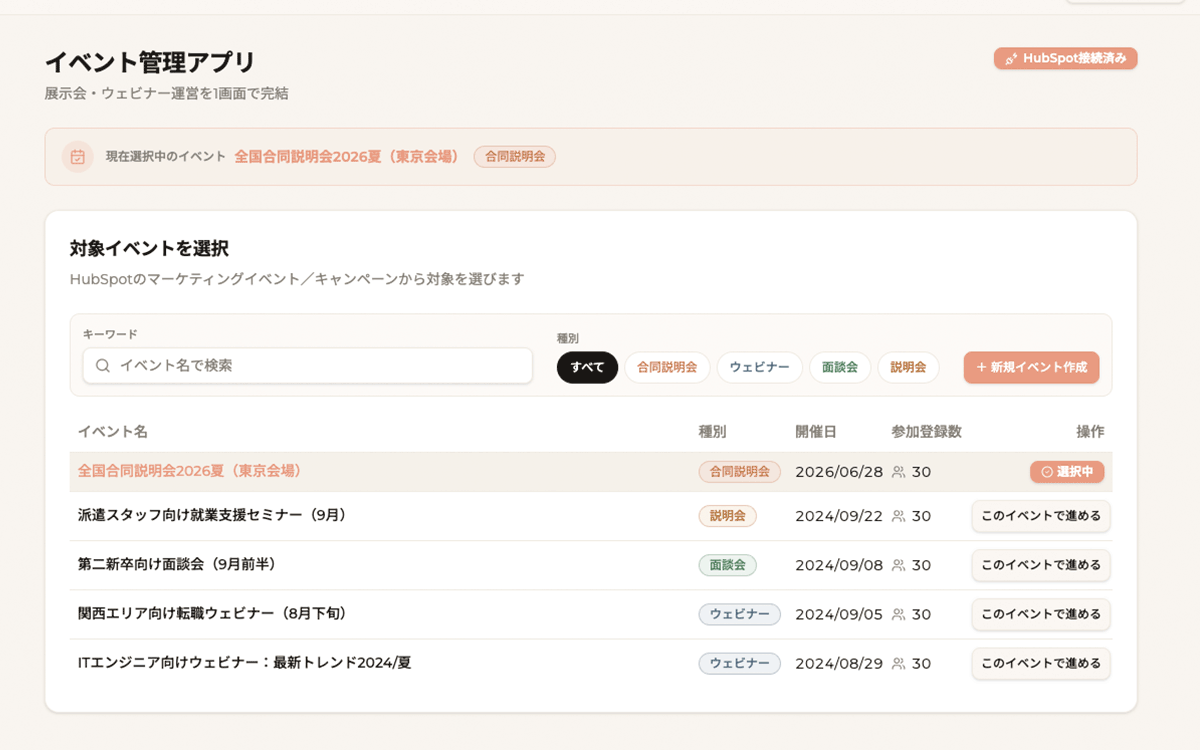Screen dimensions: 1200x750
Task: Click the ウェビナー tag in the 関西エリア row
Action: (x=739, y=614)
